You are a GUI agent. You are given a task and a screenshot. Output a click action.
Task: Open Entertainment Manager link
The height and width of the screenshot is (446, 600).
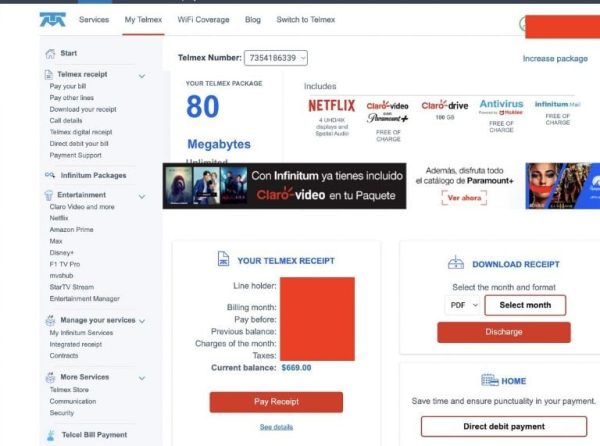[85, 298]
